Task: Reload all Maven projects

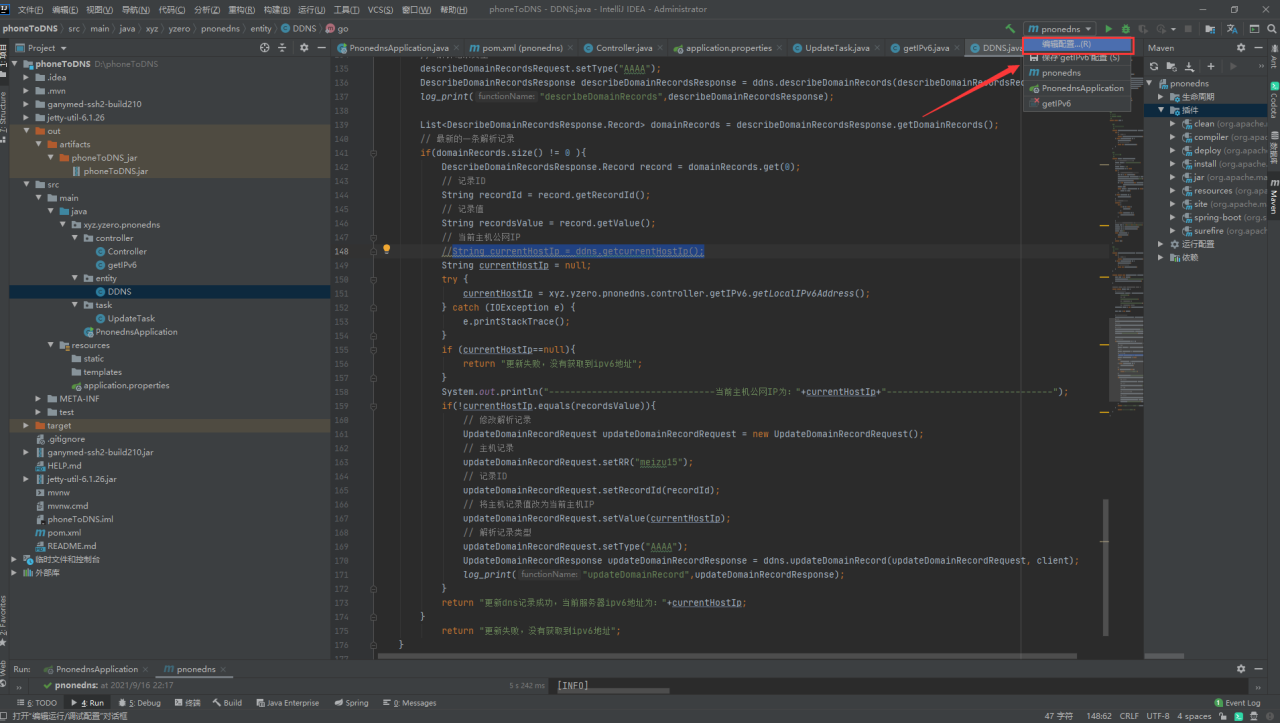Action: coord(1153,66)
